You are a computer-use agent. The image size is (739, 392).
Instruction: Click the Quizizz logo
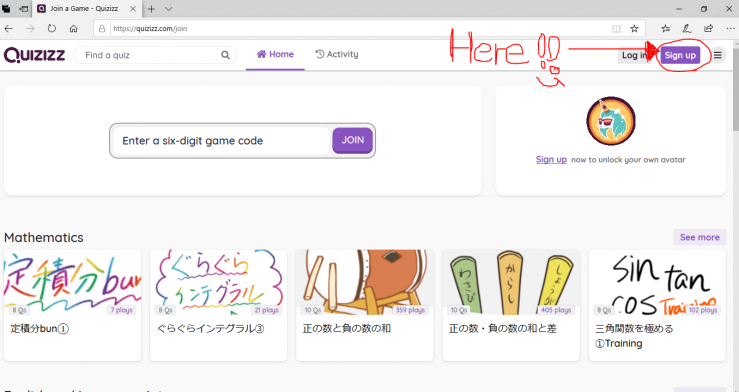(x=34, y=55)
